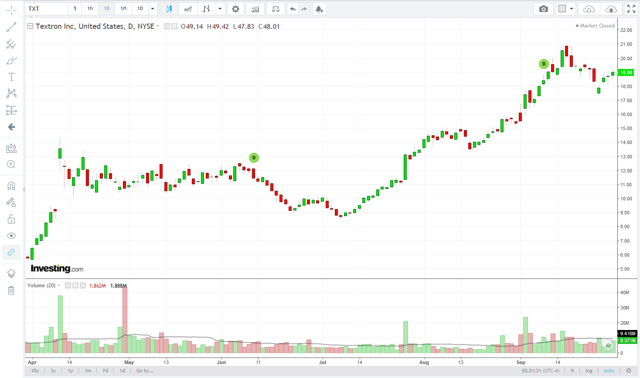
Task: Click the back arrow in left sidebar
Action: pyautogui.click(x=11, y=127)
